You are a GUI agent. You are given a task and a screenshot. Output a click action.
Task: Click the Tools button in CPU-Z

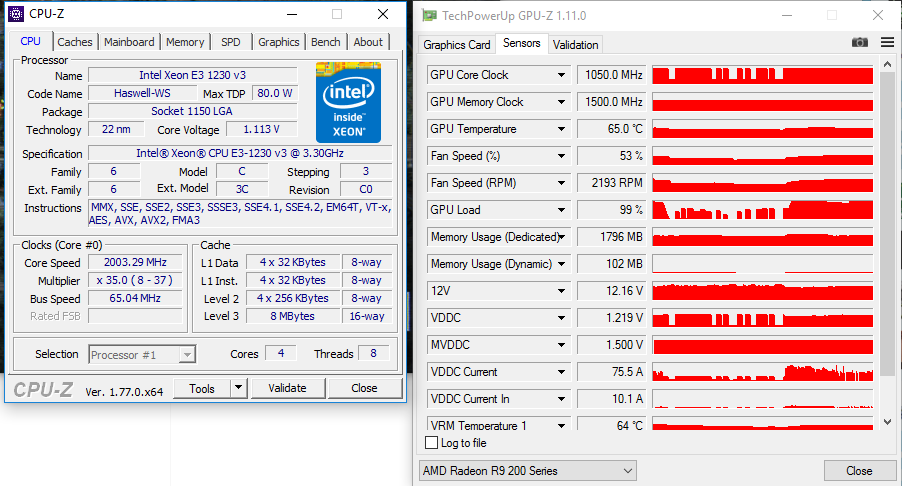(202, 388)
